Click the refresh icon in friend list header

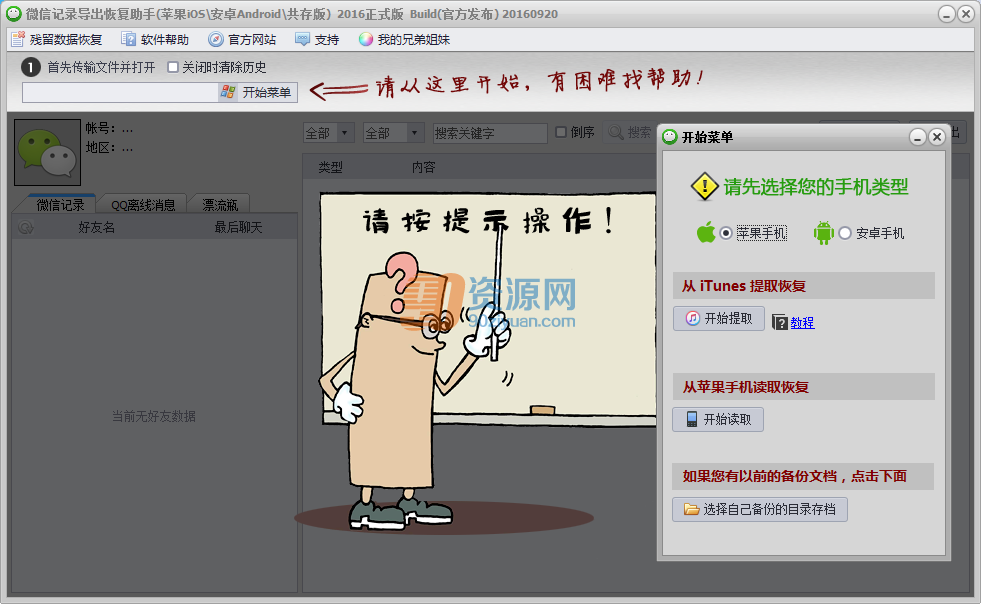(26, 227)
